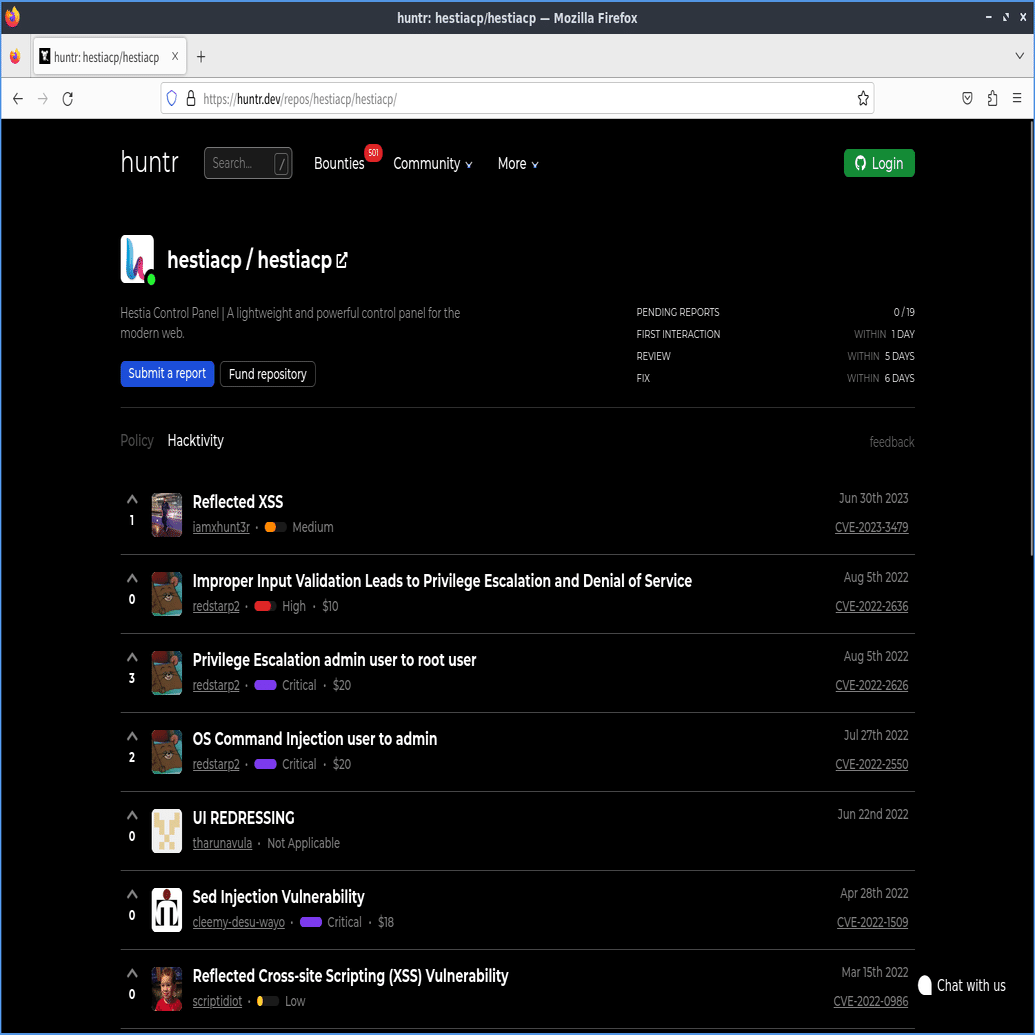
Task: Click the browser URL address bar
Action: click(x=518, y=99)
